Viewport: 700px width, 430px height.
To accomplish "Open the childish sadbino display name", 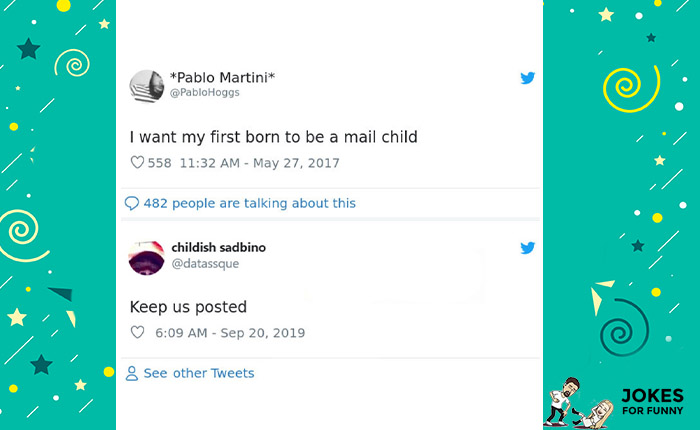I will (219, 247).
